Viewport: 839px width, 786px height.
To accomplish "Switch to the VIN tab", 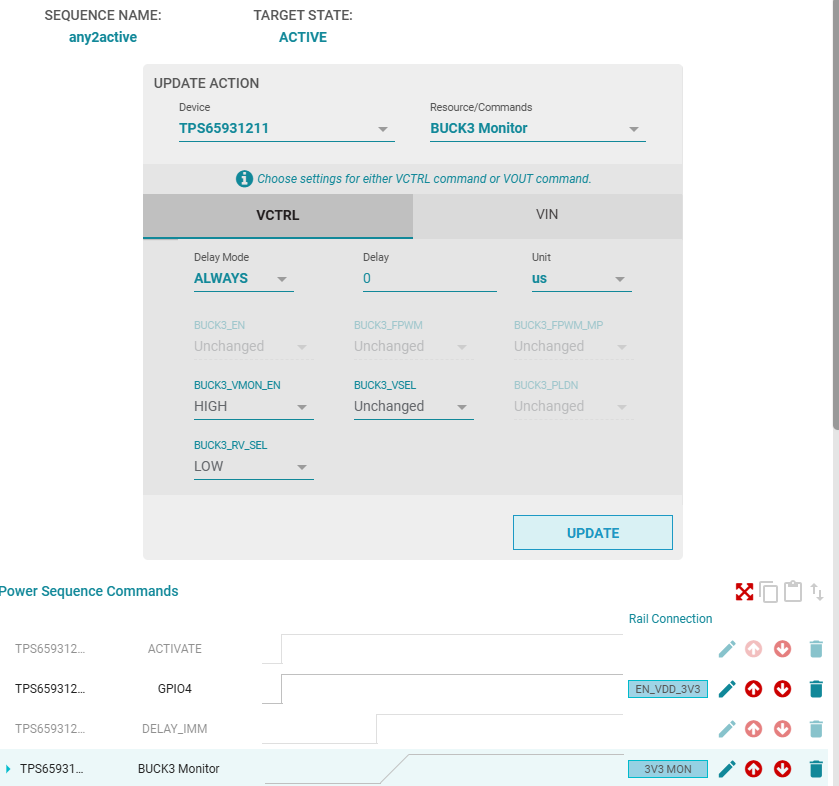I will tap(548, 214).
